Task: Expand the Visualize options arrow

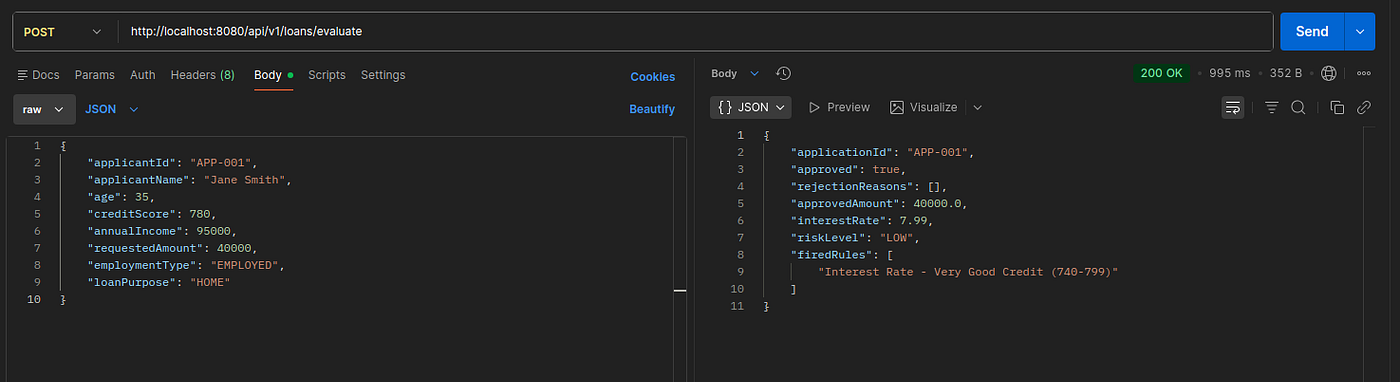Action: tap(978, 107)
